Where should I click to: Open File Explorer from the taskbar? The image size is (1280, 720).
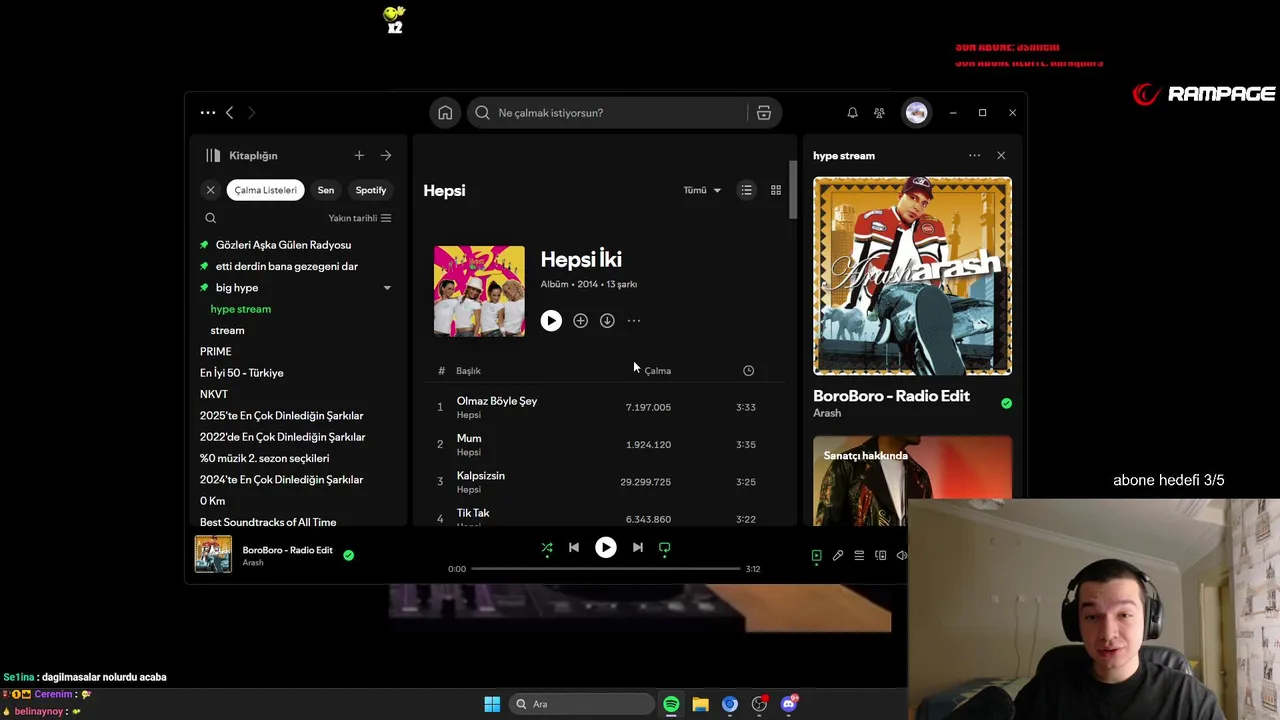coord(700,704)
